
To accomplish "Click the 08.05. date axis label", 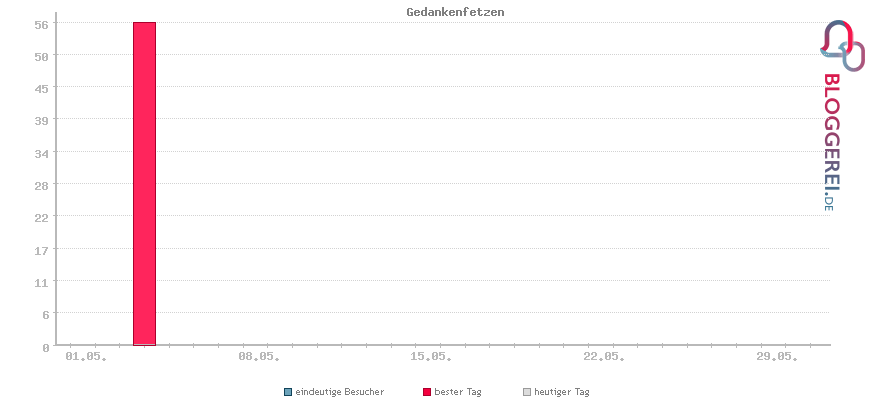I will pos(259,357).
